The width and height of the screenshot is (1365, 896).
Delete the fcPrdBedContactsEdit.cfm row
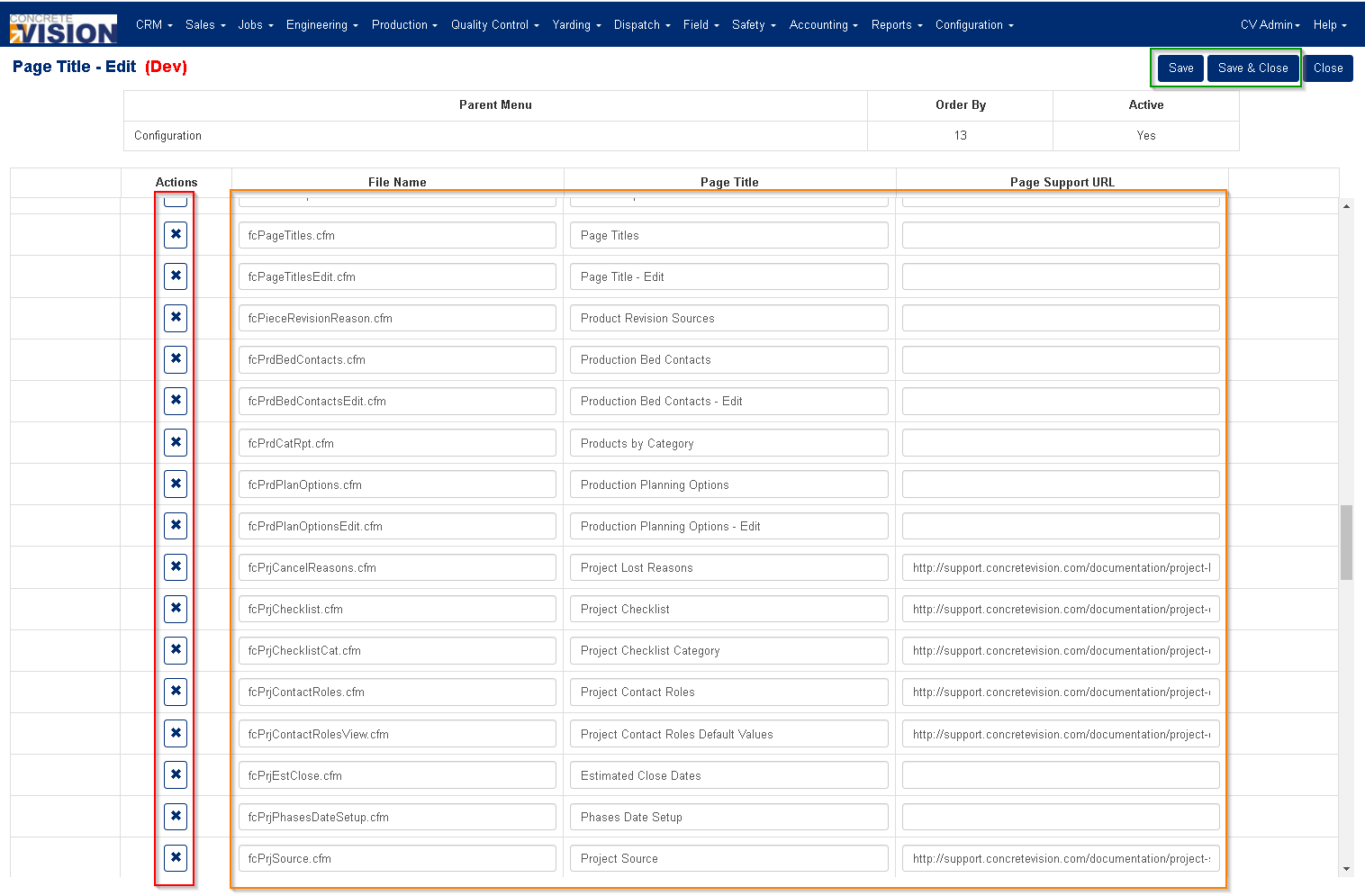[x=176, y=401]
